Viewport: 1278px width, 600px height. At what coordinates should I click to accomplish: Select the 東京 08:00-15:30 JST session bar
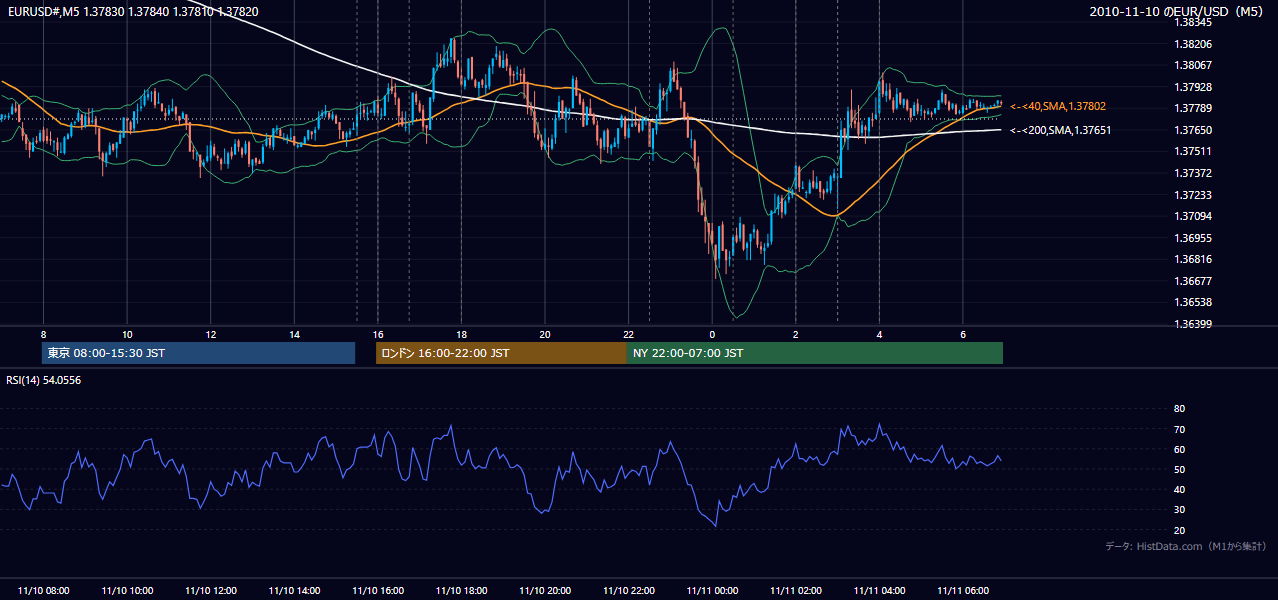click(x=199, y=353)
